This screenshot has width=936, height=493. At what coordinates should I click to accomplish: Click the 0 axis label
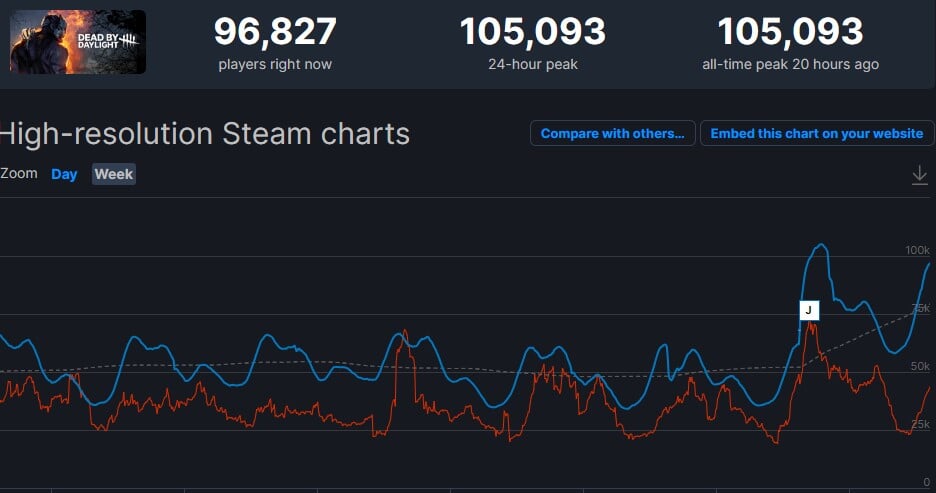click(926, 482)
